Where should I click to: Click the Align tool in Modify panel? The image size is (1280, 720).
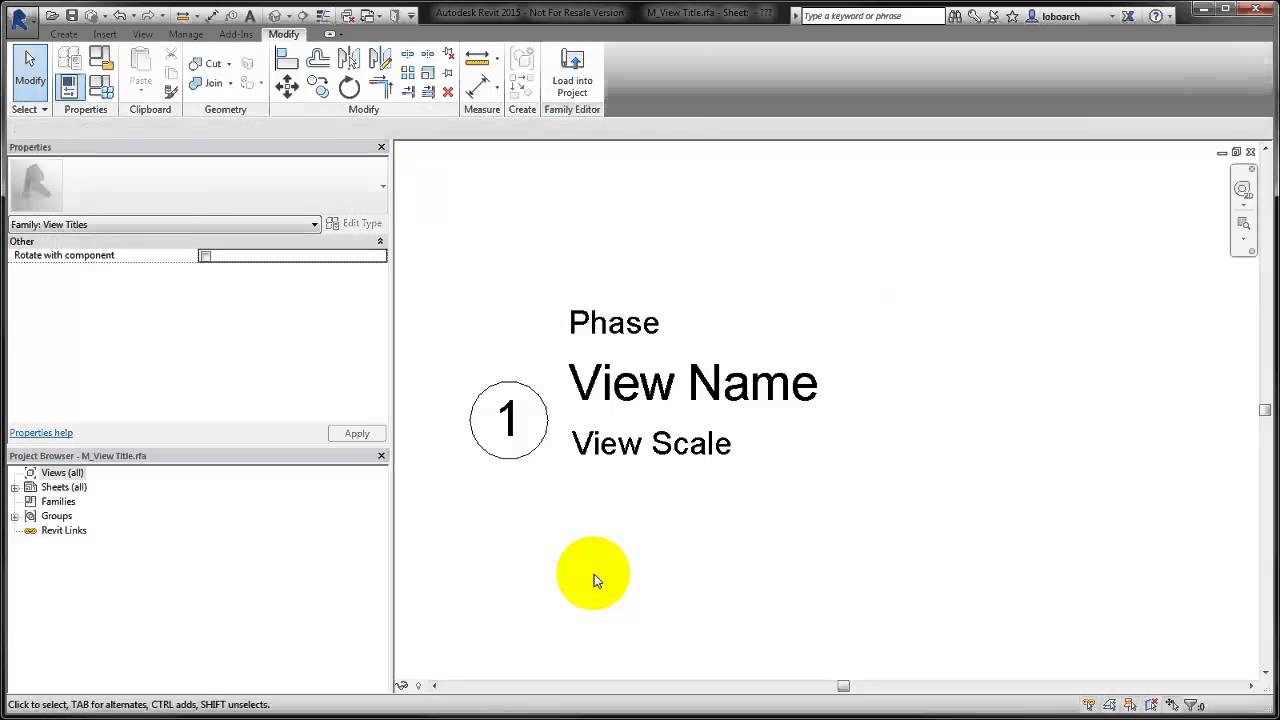287,59
